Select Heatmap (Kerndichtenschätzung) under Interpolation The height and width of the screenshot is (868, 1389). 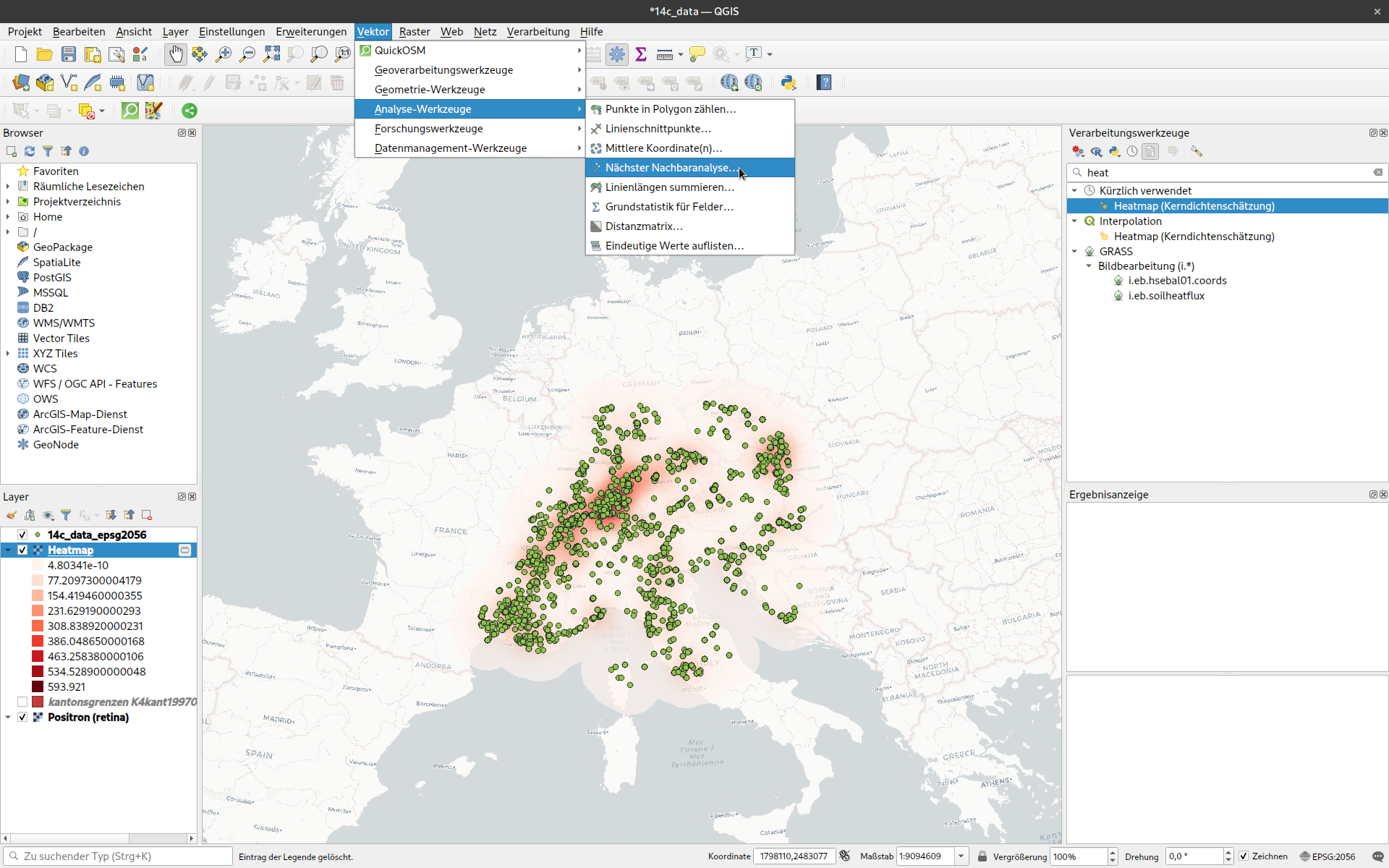pos(1194,237)
